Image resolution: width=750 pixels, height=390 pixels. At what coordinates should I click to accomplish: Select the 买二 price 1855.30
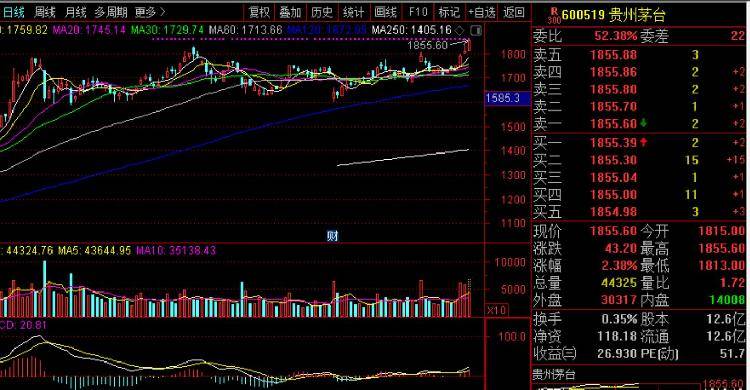click(613, 160)
